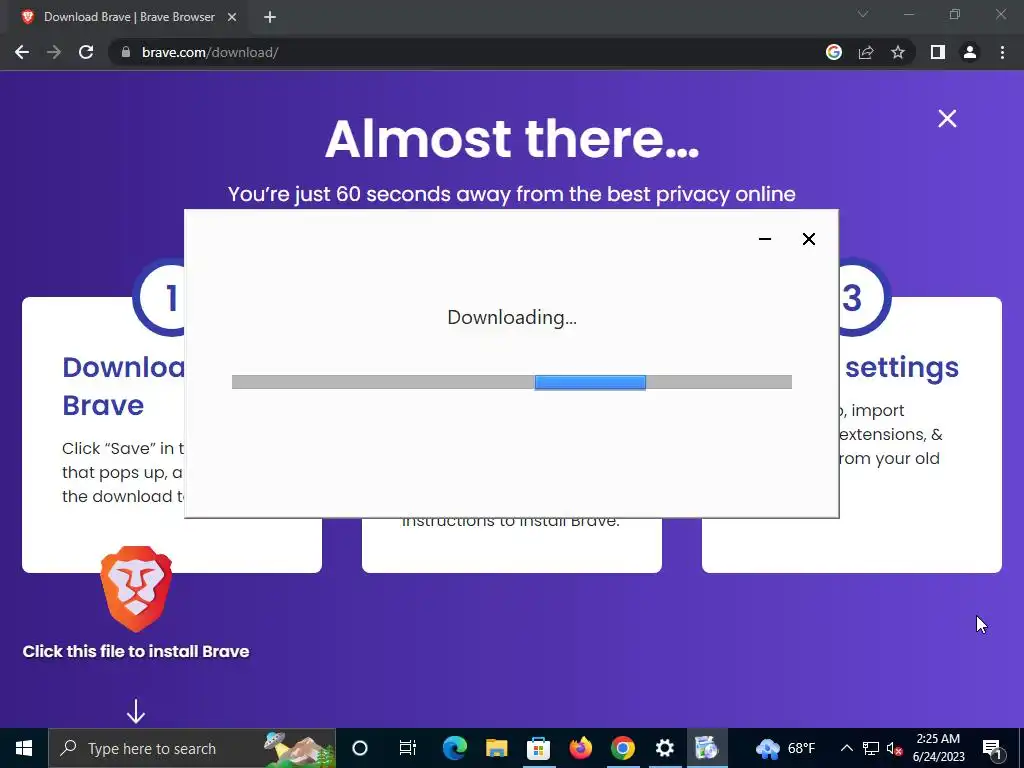The height and width of the screenshot is (768, 1024).
Task: Open the browser side panel
Action: point(938,52)
